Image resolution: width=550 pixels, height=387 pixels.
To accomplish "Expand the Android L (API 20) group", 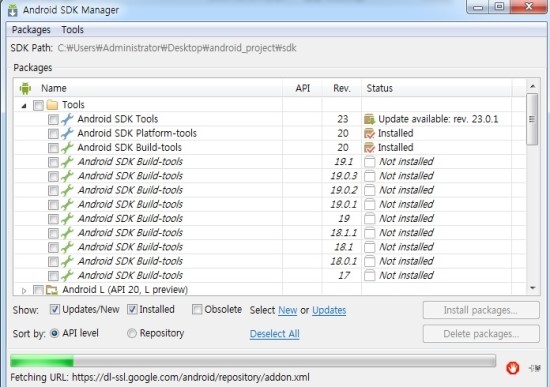I will 24,291.
